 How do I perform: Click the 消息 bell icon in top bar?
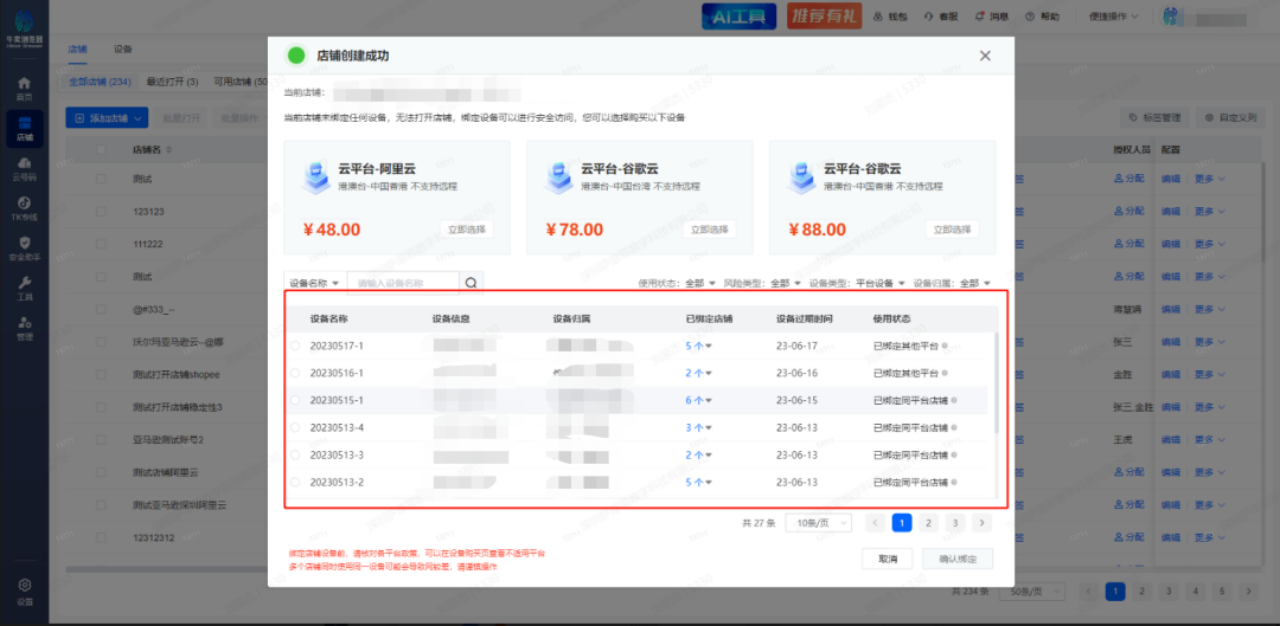pyautogui.click(x=992, y=17)
